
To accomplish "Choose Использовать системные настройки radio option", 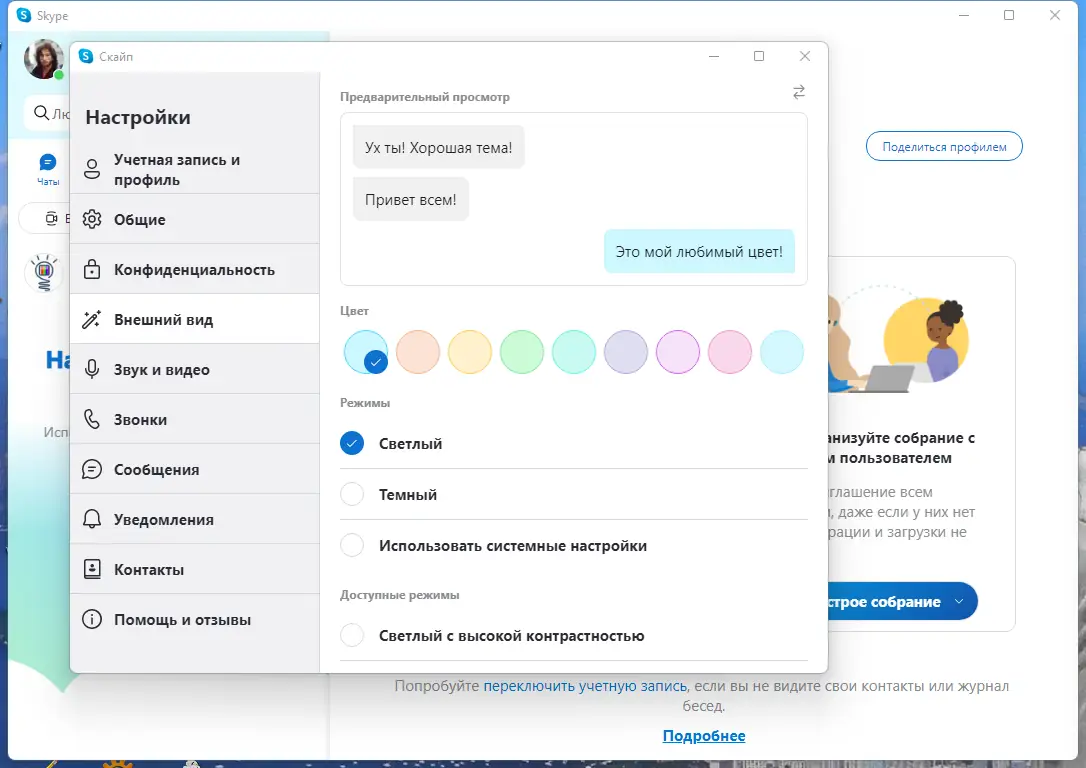I will 352,545.
